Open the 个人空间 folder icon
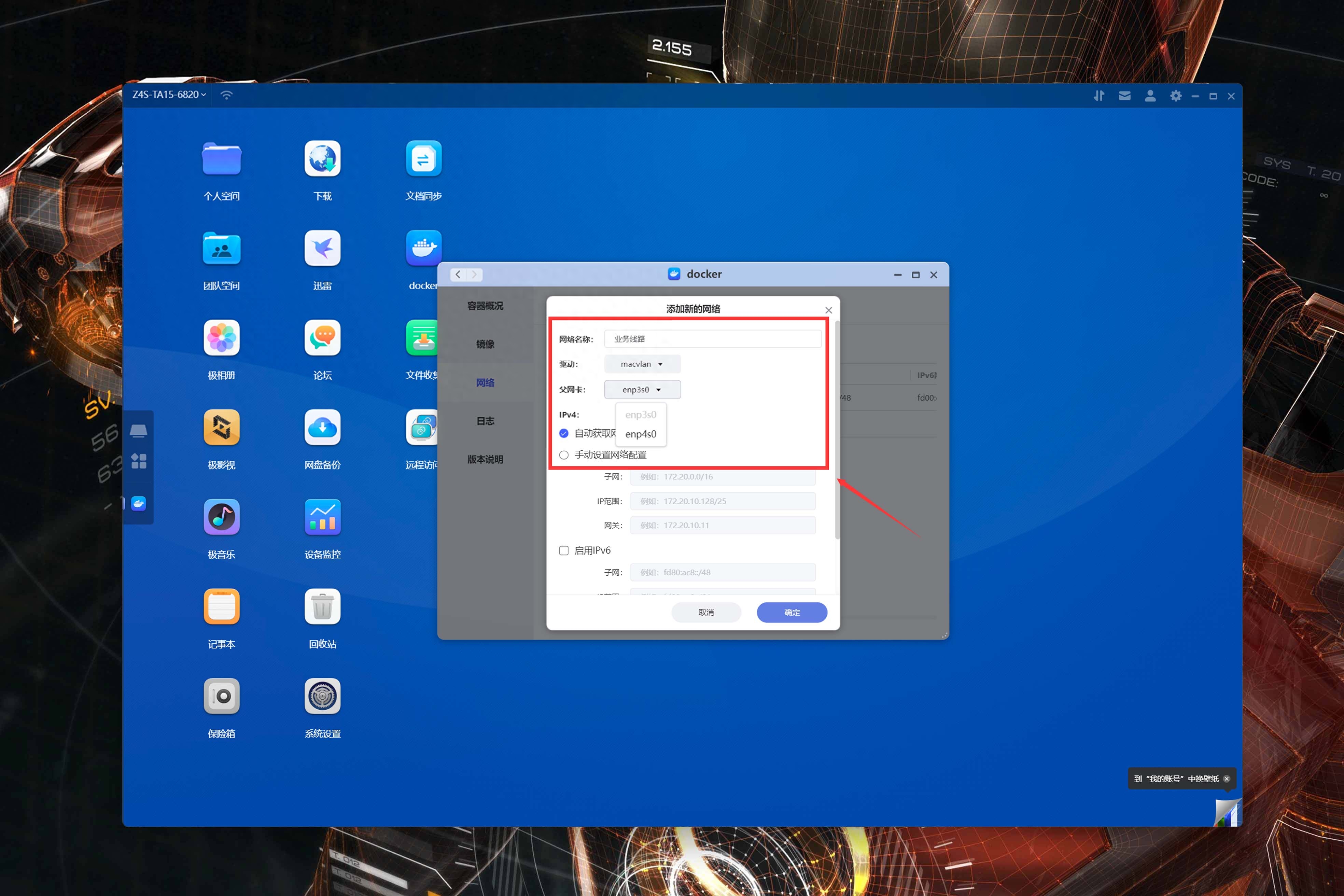The image size is (1344, 896). [x=222, y=159]
